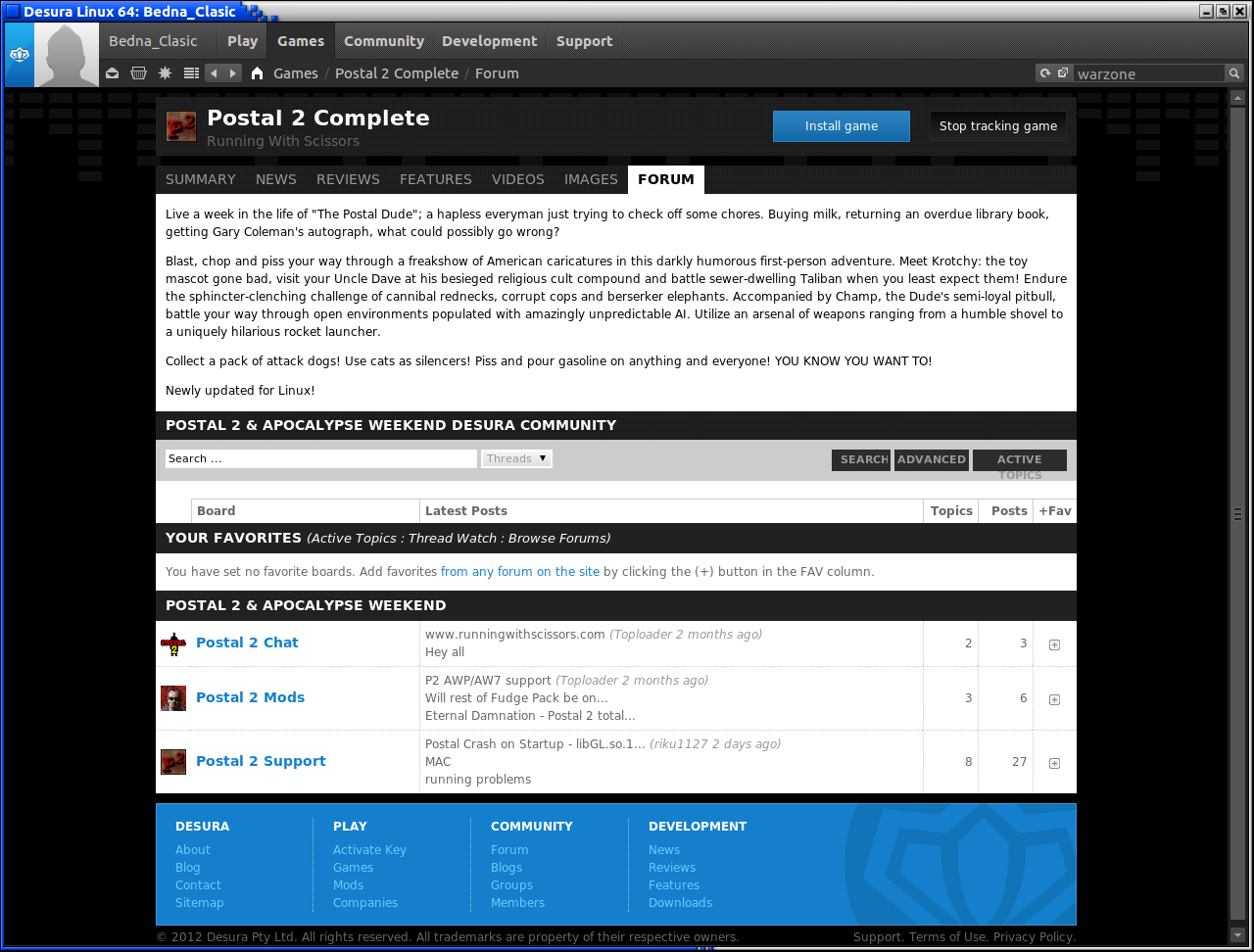The width and height of the screenshot is (1254, 952).
Task: Click the home icon in breadcrumb
Action: tap(258, 73)
